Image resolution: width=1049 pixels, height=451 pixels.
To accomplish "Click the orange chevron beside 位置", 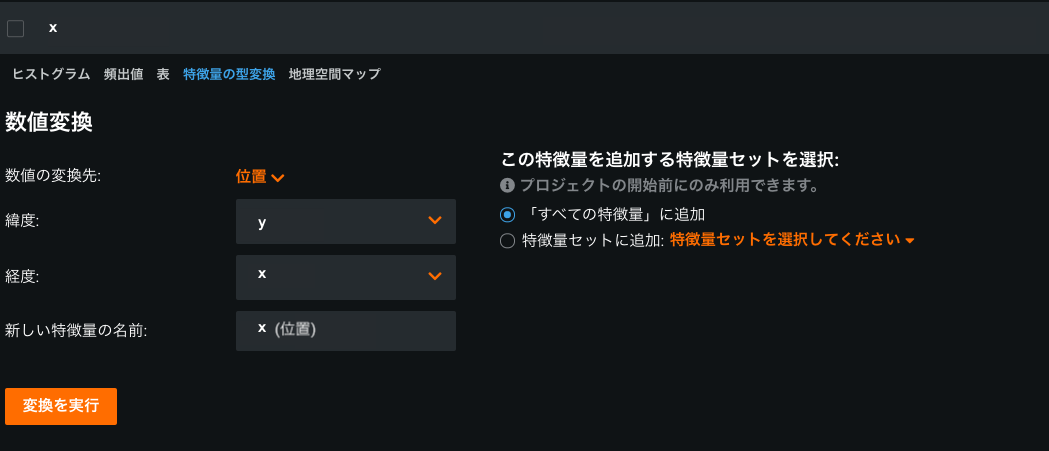I will tap(278, 178).
